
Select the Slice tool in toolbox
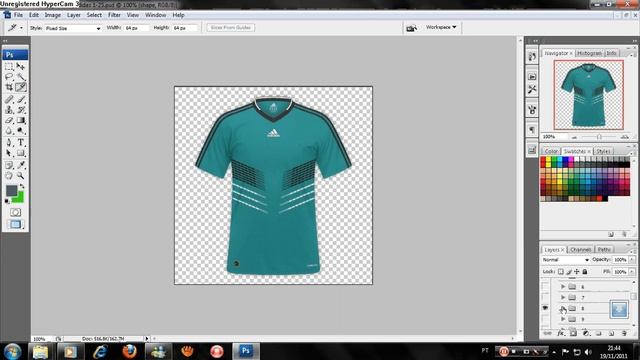pyautogui.click(x=21, y=87)
